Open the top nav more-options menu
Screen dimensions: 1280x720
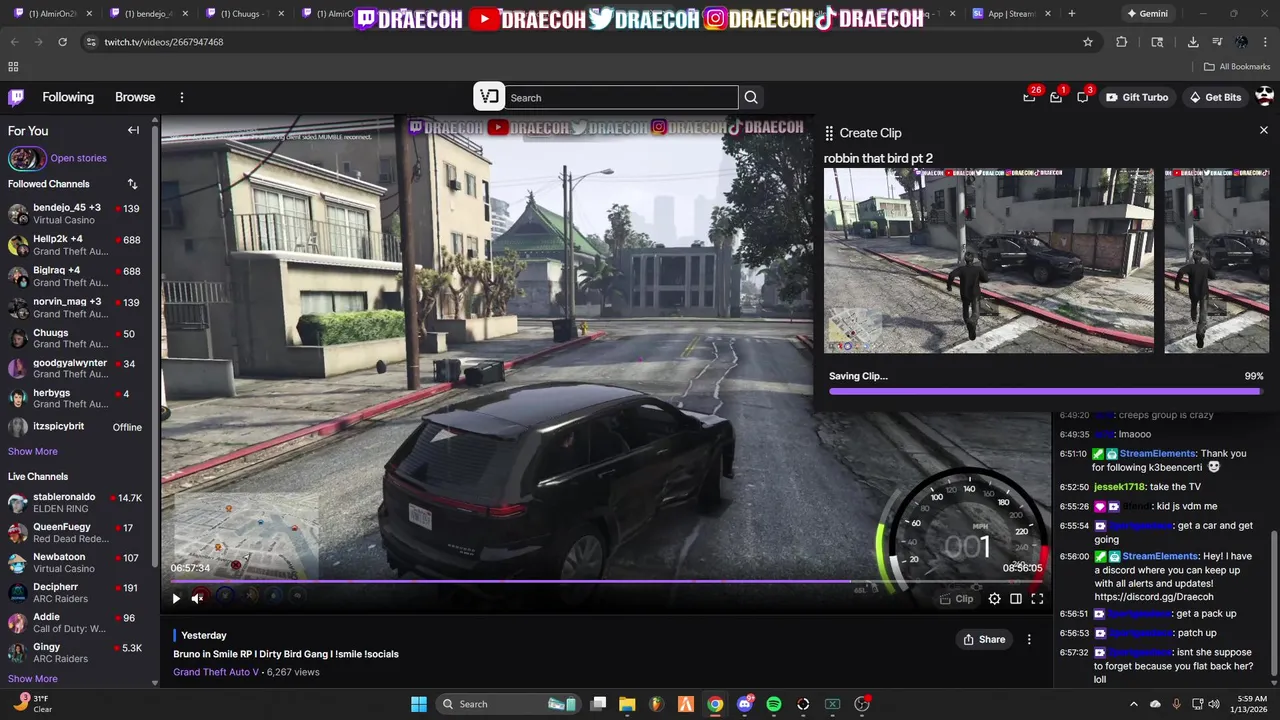(x=182, y=97)
